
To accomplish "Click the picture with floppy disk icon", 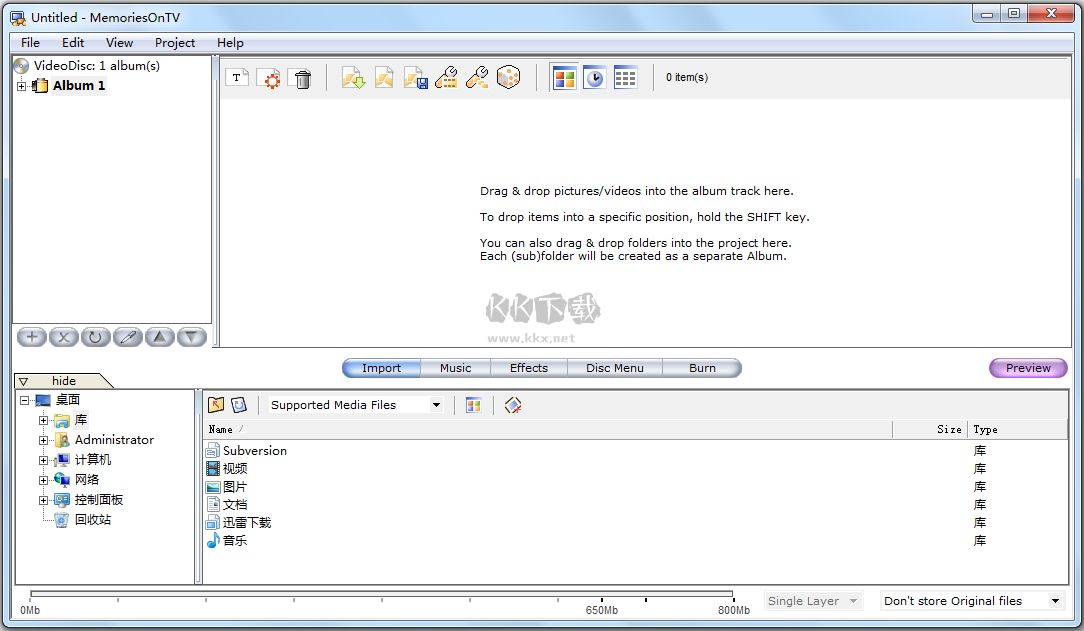I will coord(416,78).
